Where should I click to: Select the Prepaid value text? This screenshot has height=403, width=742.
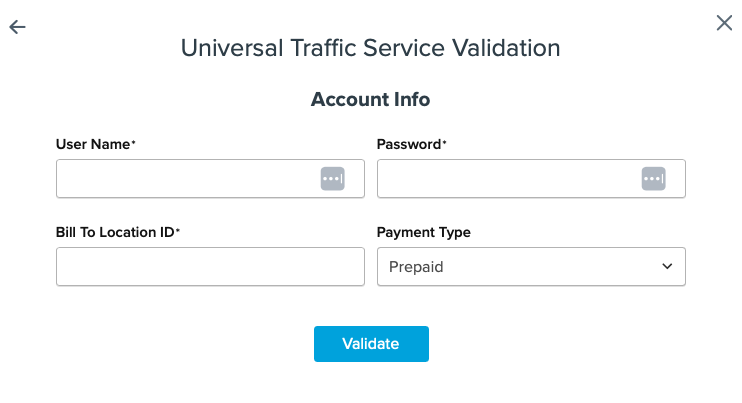[x=417, y=267]
